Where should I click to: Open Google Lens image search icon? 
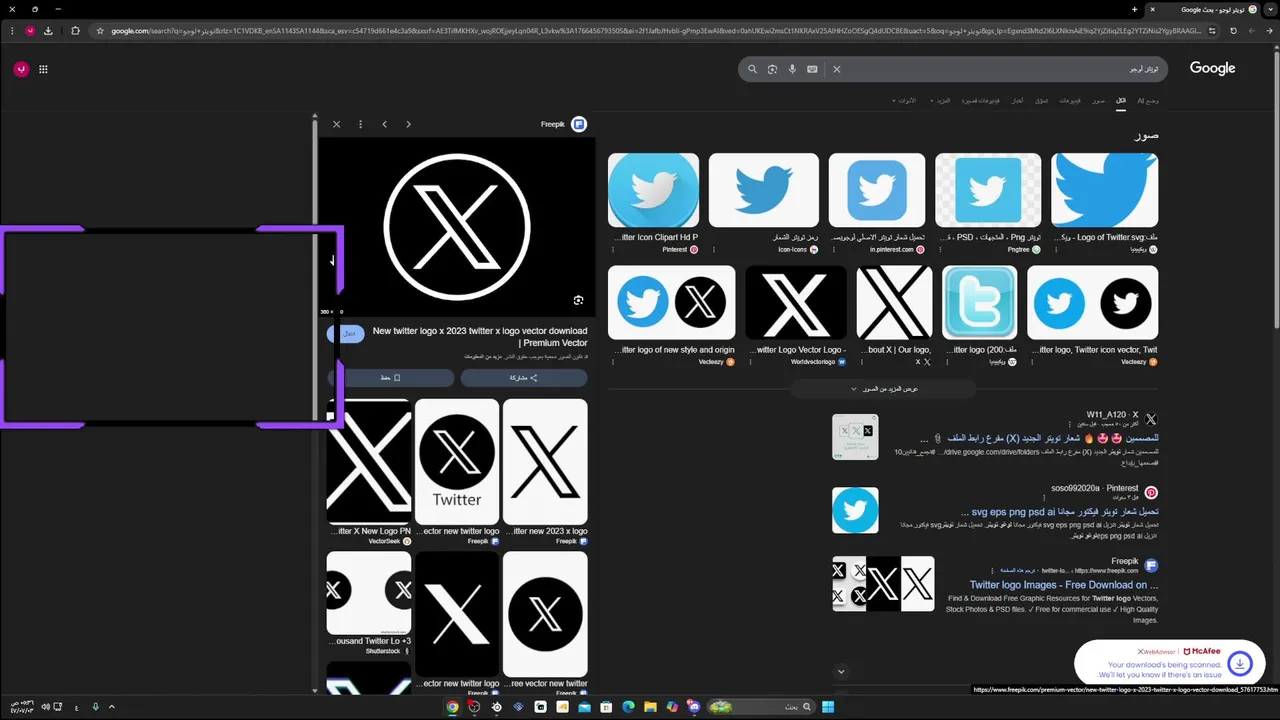(x=772, y=69)
